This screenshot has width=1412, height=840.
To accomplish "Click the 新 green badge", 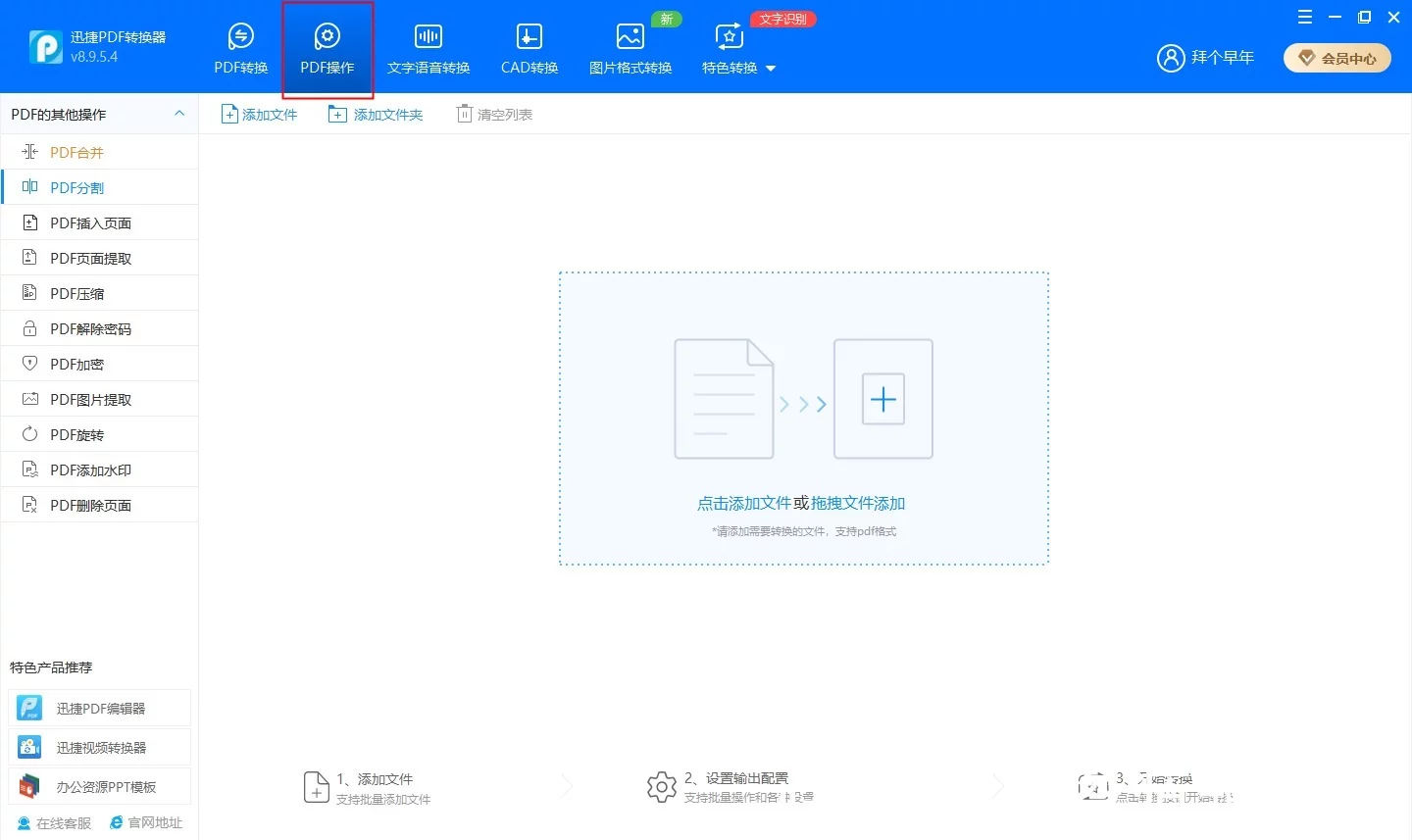I will pyautogui.click(x=667, y=19).
